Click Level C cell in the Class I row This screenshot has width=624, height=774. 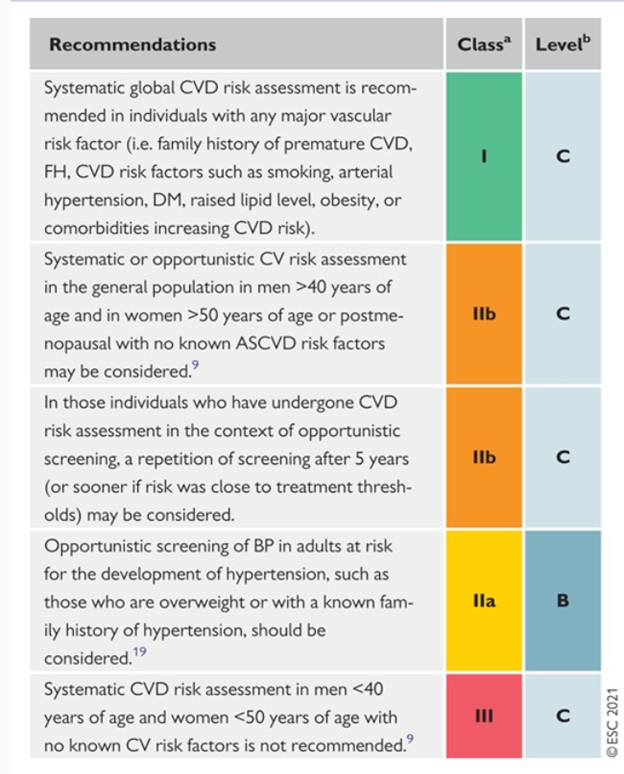point(564,156)
